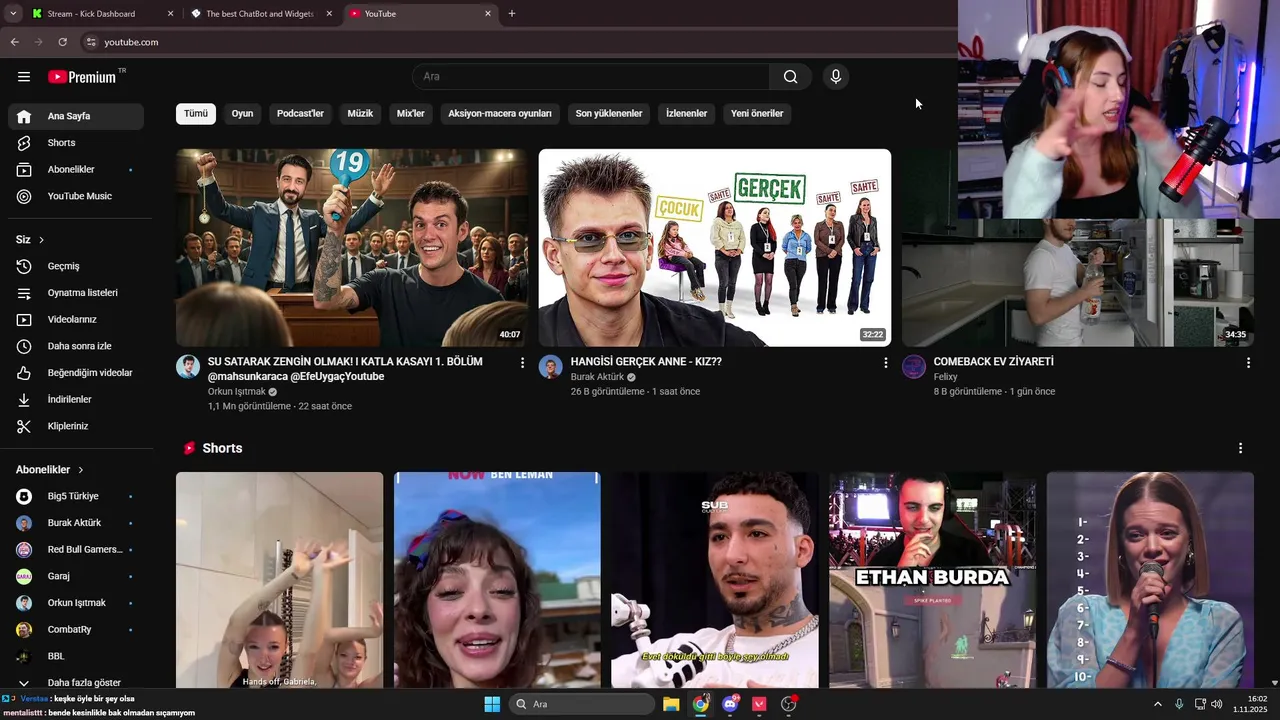Image resolution: width=1280 pixels, height=720 pixels.
Task: Open YouTube Music in sidebar
Action: [76, 196]
